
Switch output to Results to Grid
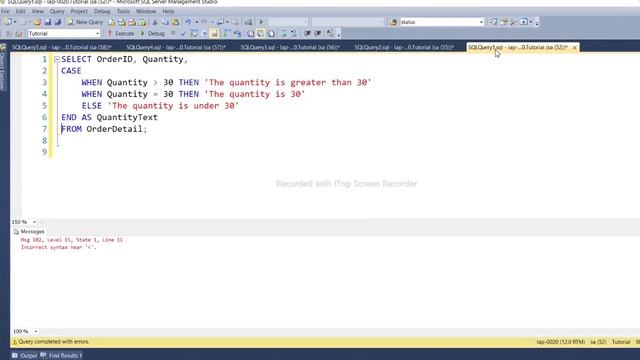coord(260,33)
